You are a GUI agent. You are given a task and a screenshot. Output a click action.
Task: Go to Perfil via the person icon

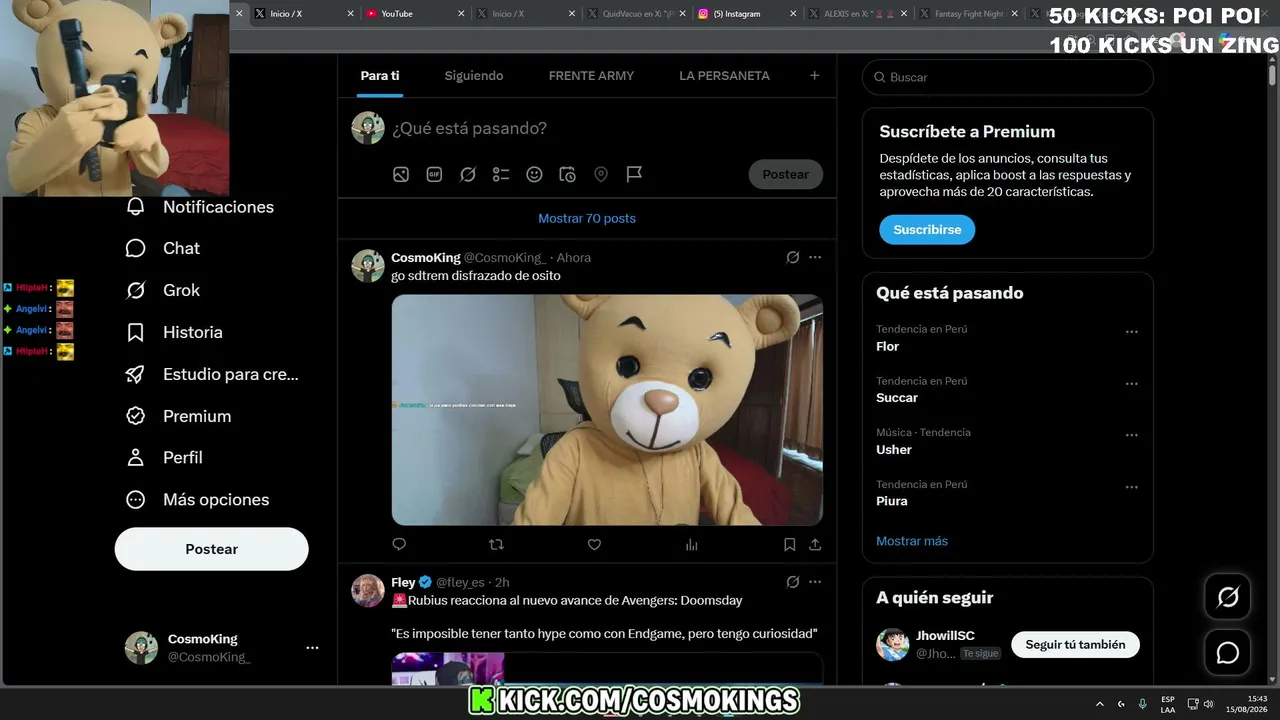tap(136, 457)
